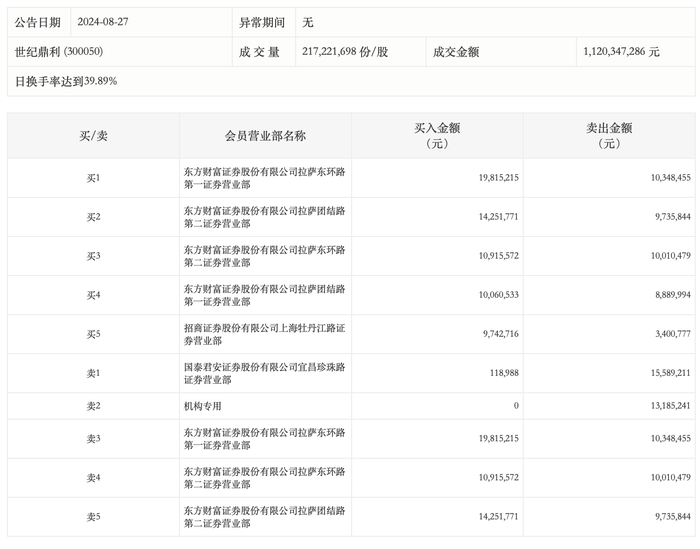Select 卖3 sell amount 10,348,455
This screenshot has width=700, height=549.
671,438
